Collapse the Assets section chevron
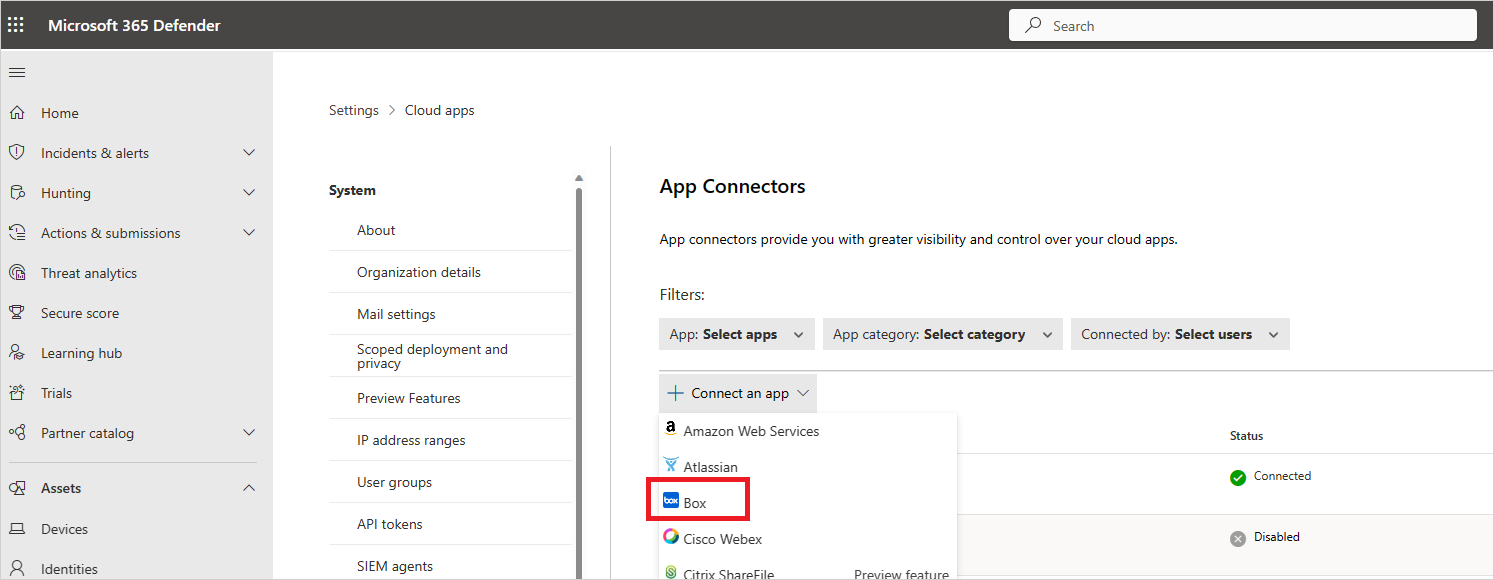Viewport: 1494px width, 580px height. [x=249, y=488]
